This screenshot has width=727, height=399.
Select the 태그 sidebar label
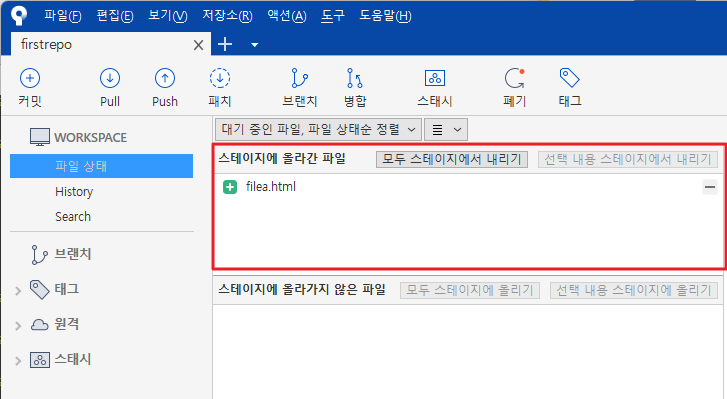(x=66, y=289)
